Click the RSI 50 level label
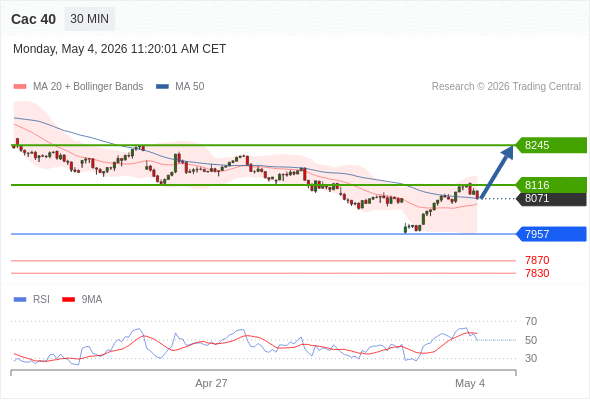 (531, 340)
